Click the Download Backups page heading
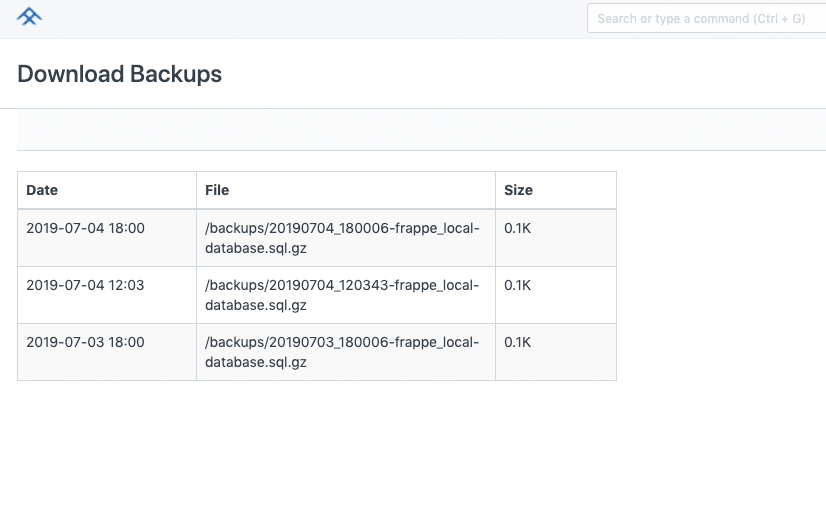826x516 pixels. [120, 74]
